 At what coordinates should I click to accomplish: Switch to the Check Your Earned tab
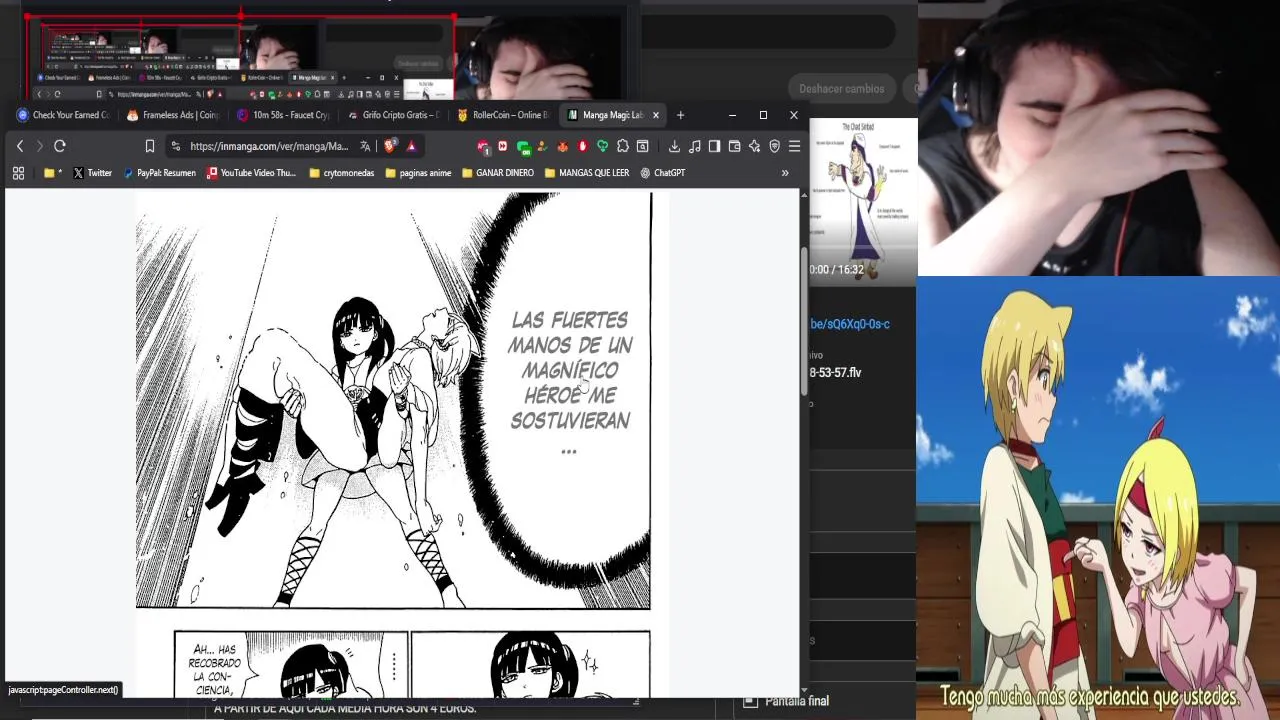[x=63, y=115]
